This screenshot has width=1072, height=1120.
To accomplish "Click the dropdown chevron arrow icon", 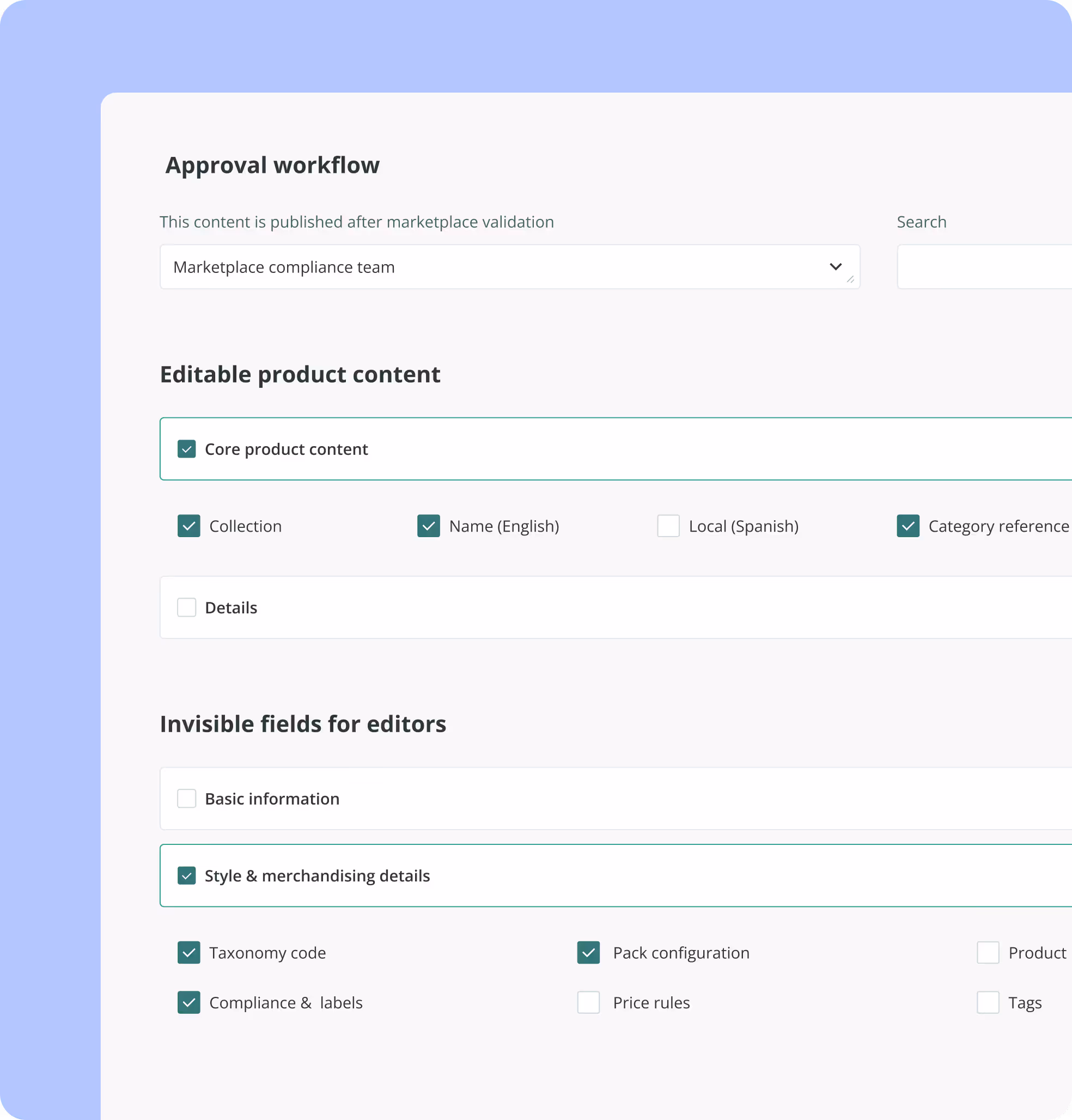I will [x=835, y=266].
